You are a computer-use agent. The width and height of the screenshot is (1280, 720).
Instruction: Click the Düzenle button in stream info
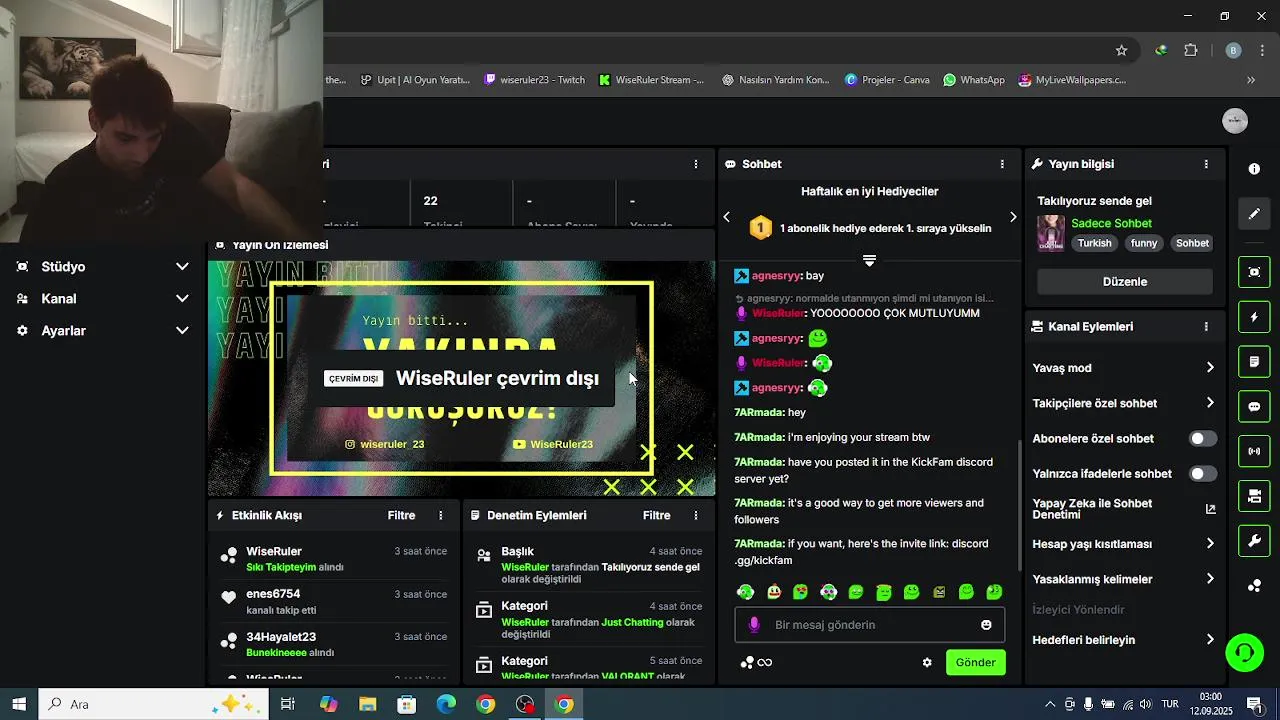point(1125,282)
